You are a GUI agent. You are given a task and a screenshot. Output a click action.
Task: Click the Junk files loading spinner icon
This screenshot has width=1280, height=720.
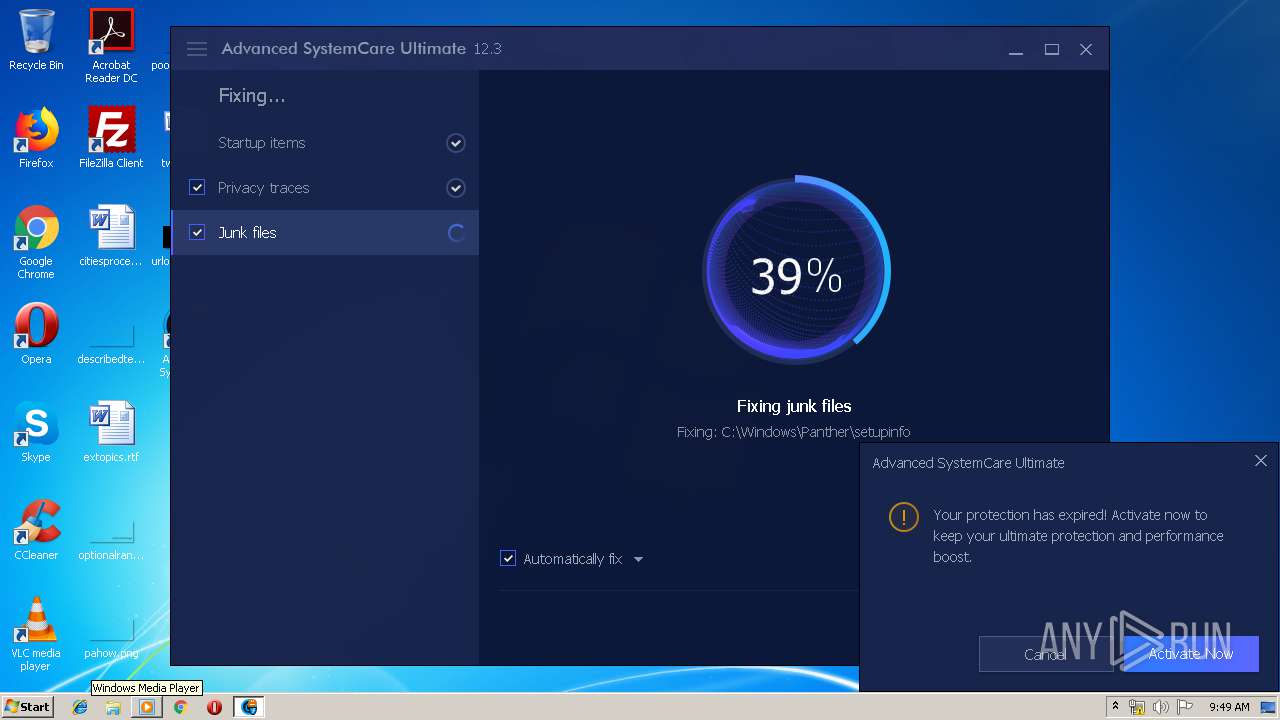point(456,233)
